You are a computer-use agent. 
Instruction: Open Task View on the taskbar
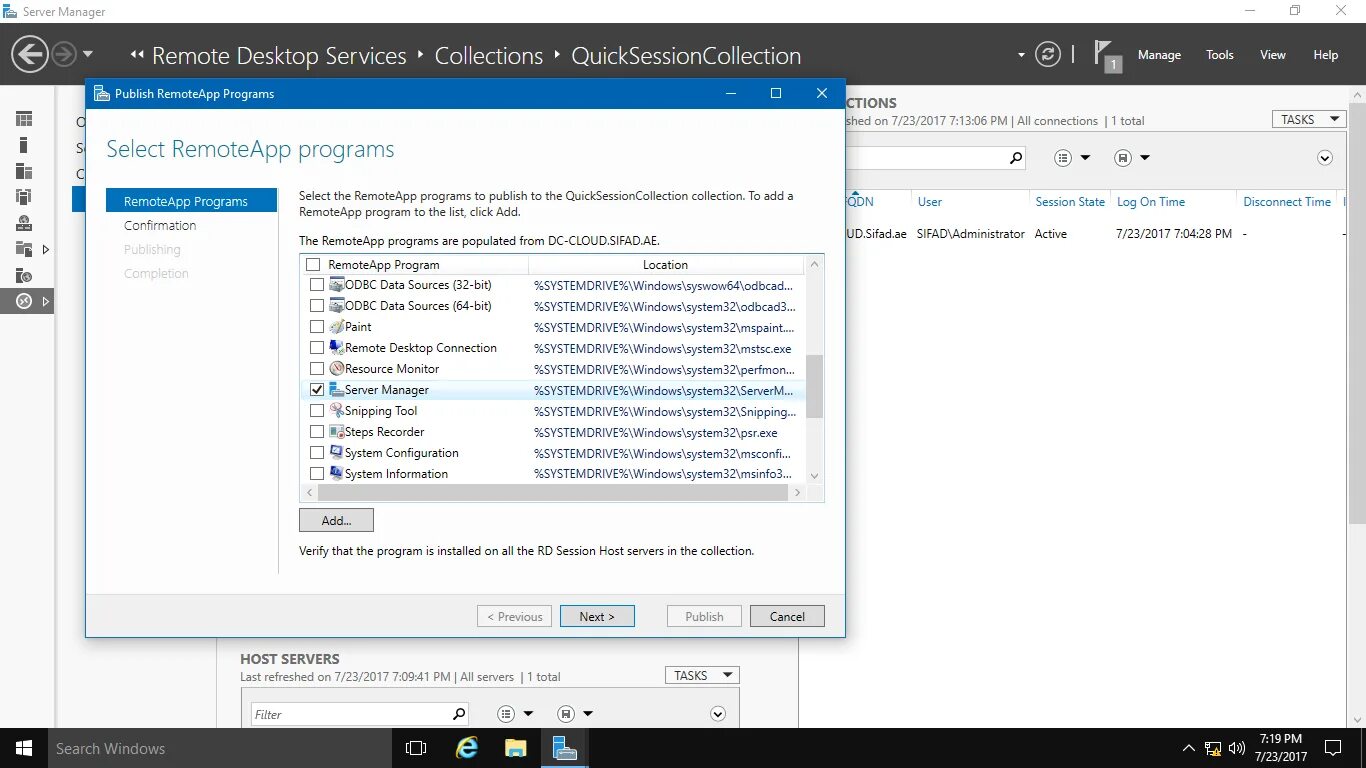(x=416, y=748)
